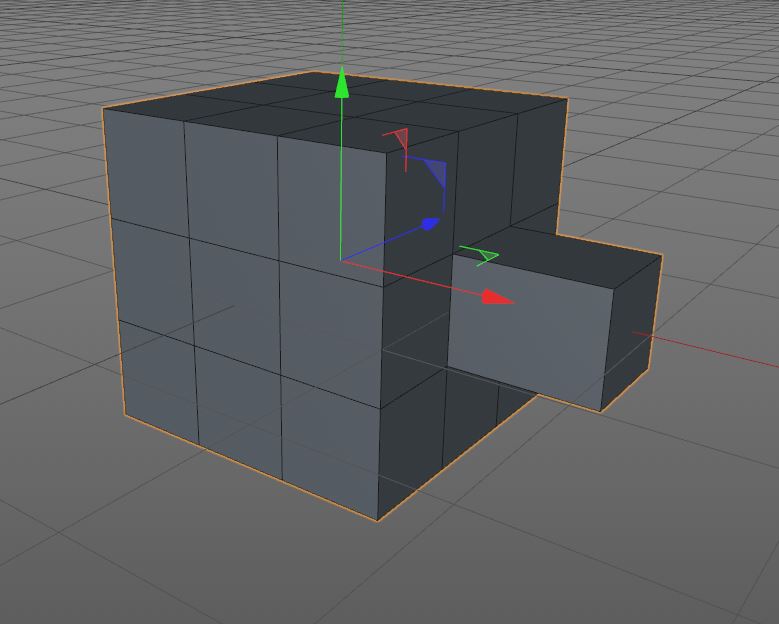Grab the green Y-axis arrowhead of the gizmo
779x624 pixels.
point(341,82)
